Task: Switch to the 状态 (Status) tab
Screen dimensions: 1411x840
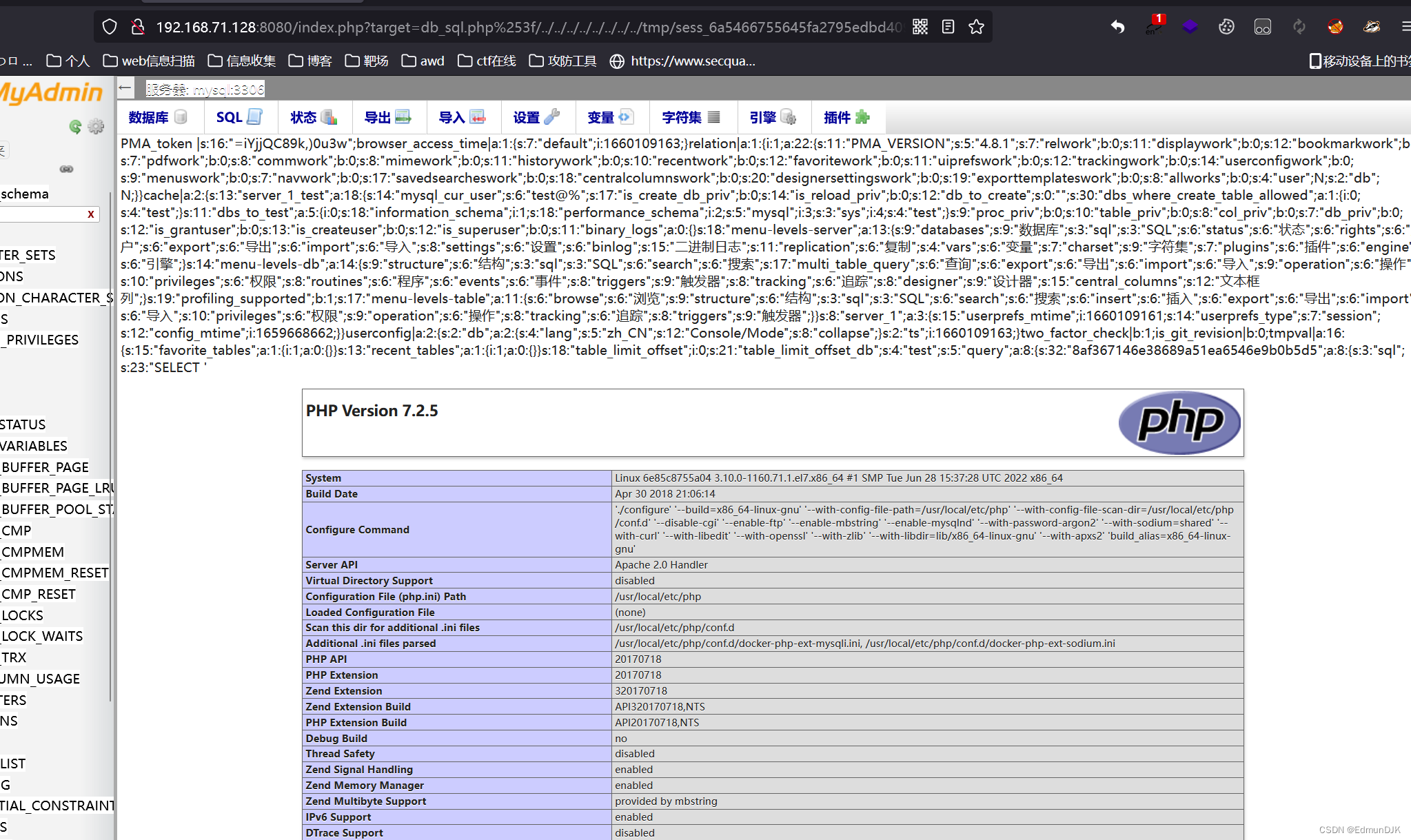Action: (314, 117)
